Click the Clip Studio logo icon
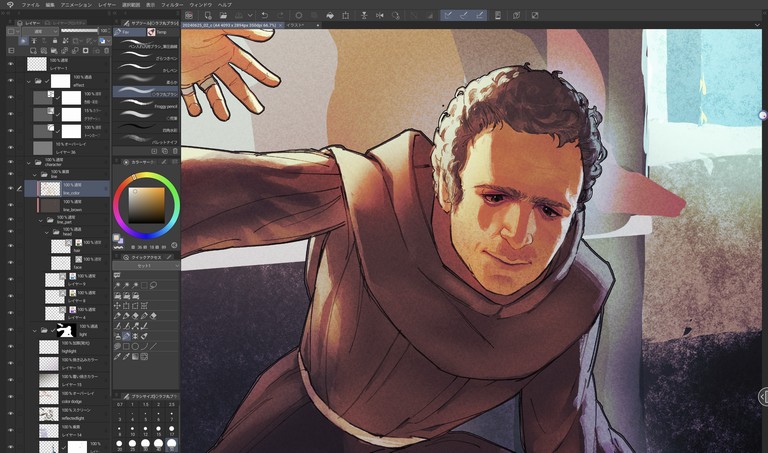 10,4
